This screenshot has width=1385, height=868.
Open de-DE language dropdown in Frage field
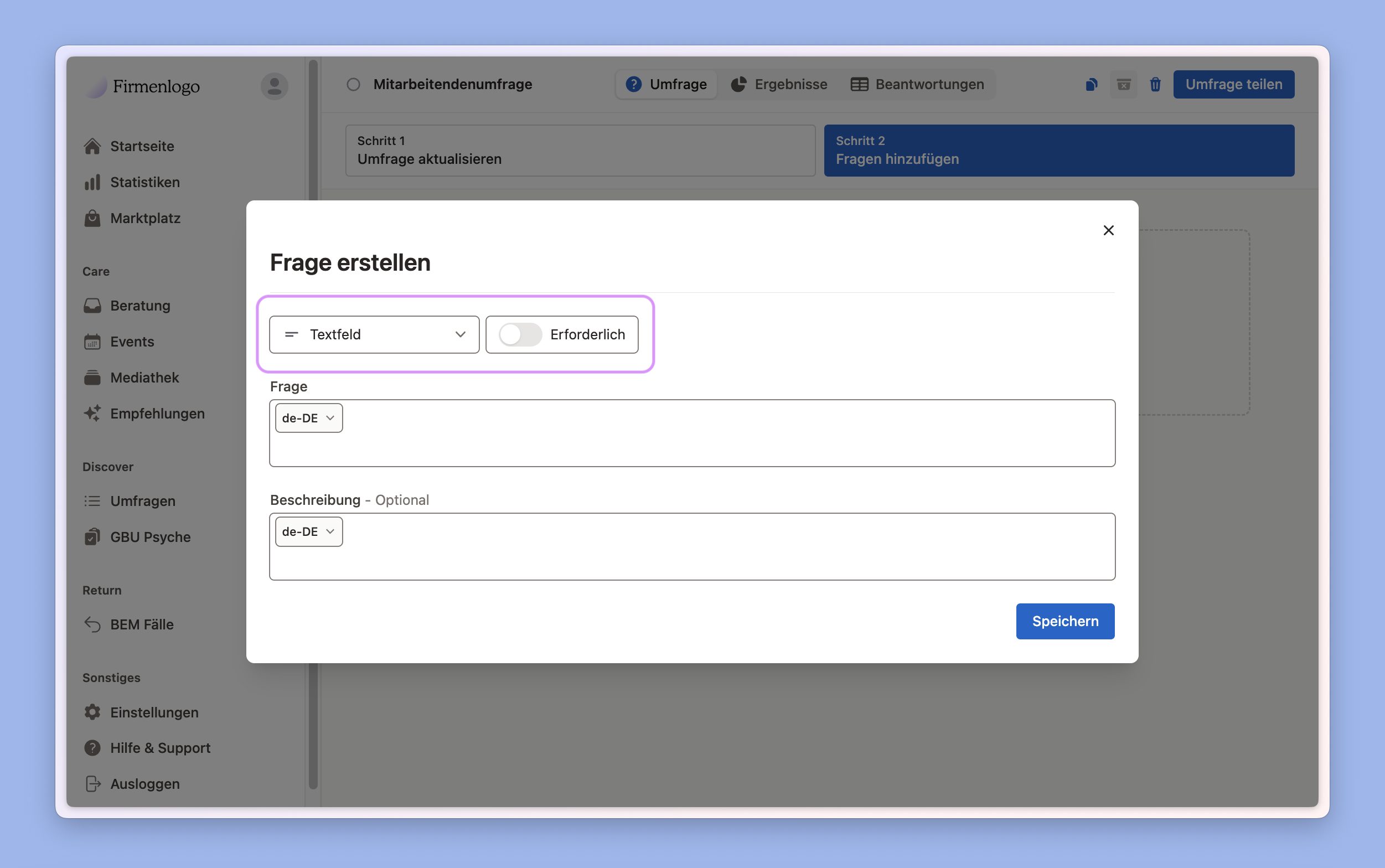pos(309,418)
